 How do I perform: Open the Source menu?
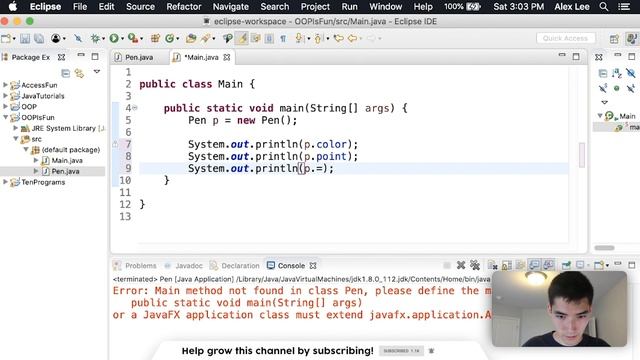pos(140,7)
